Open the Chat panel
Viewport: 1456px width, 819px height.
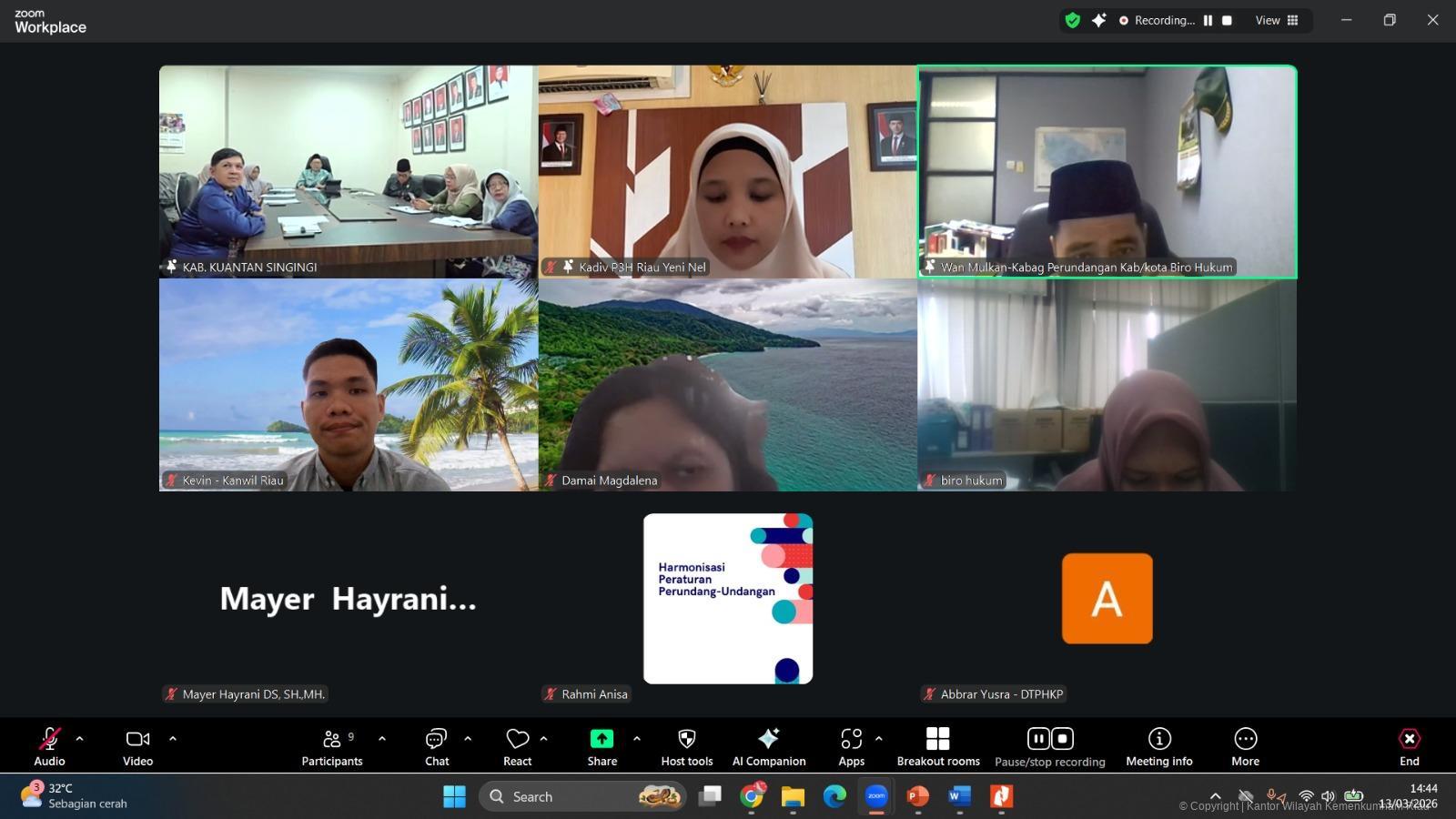click(437, 745)
